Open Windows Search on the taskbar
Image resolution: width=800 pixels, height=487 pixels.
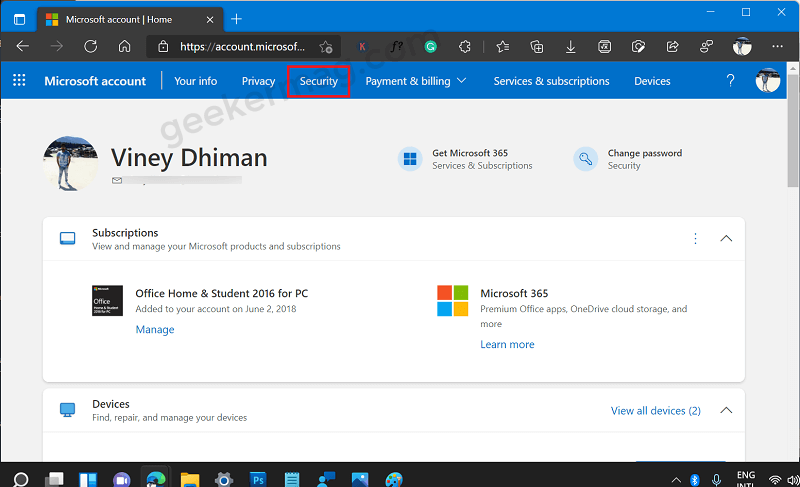(20, 479)
